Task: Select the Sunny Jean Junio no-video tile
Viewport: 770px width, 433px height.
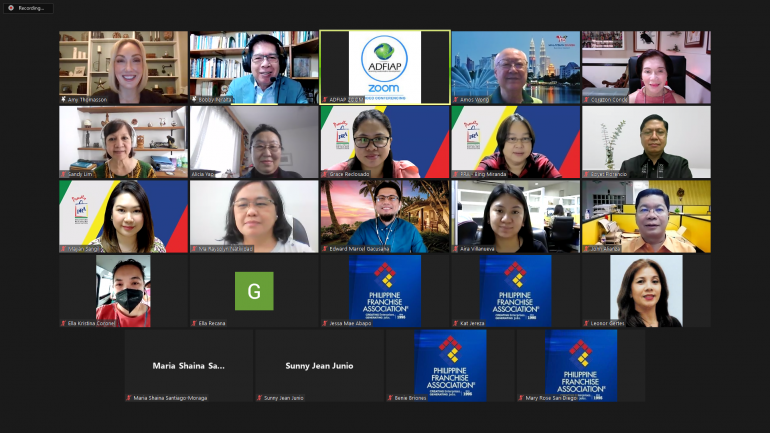Action: pyautogui.click(x=320, y=366)
